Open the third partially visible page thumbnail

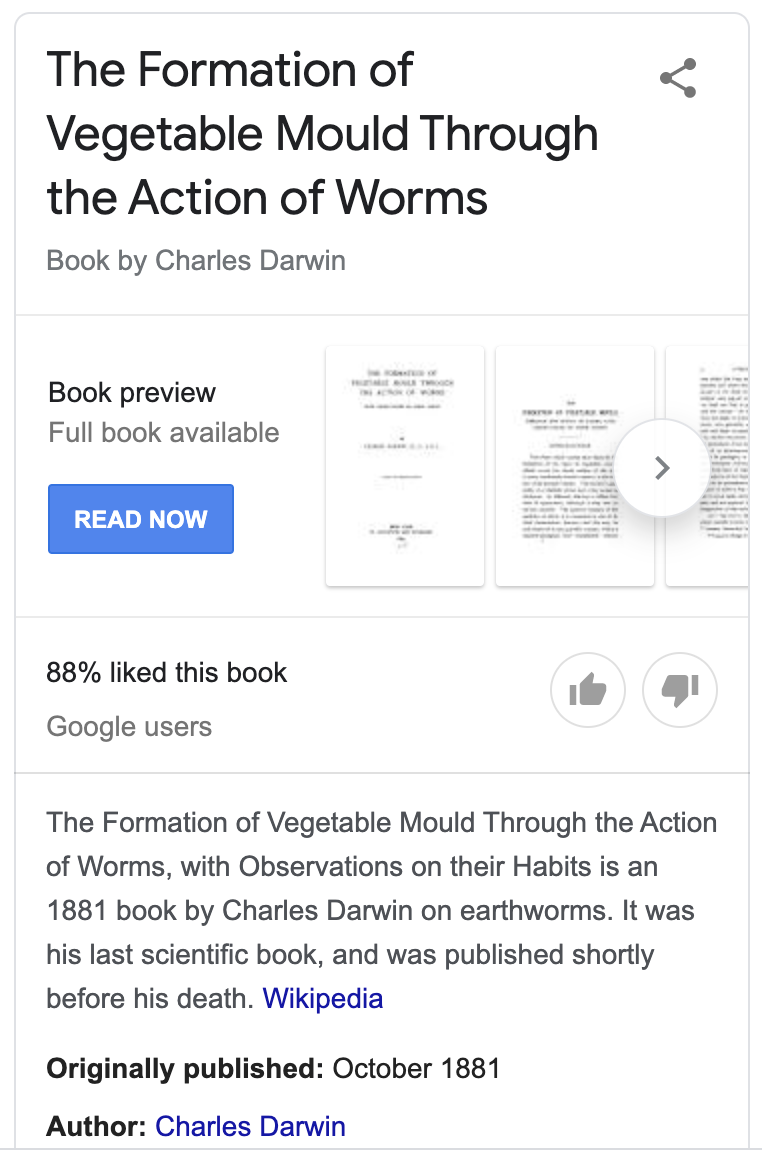tap(708, 466)
